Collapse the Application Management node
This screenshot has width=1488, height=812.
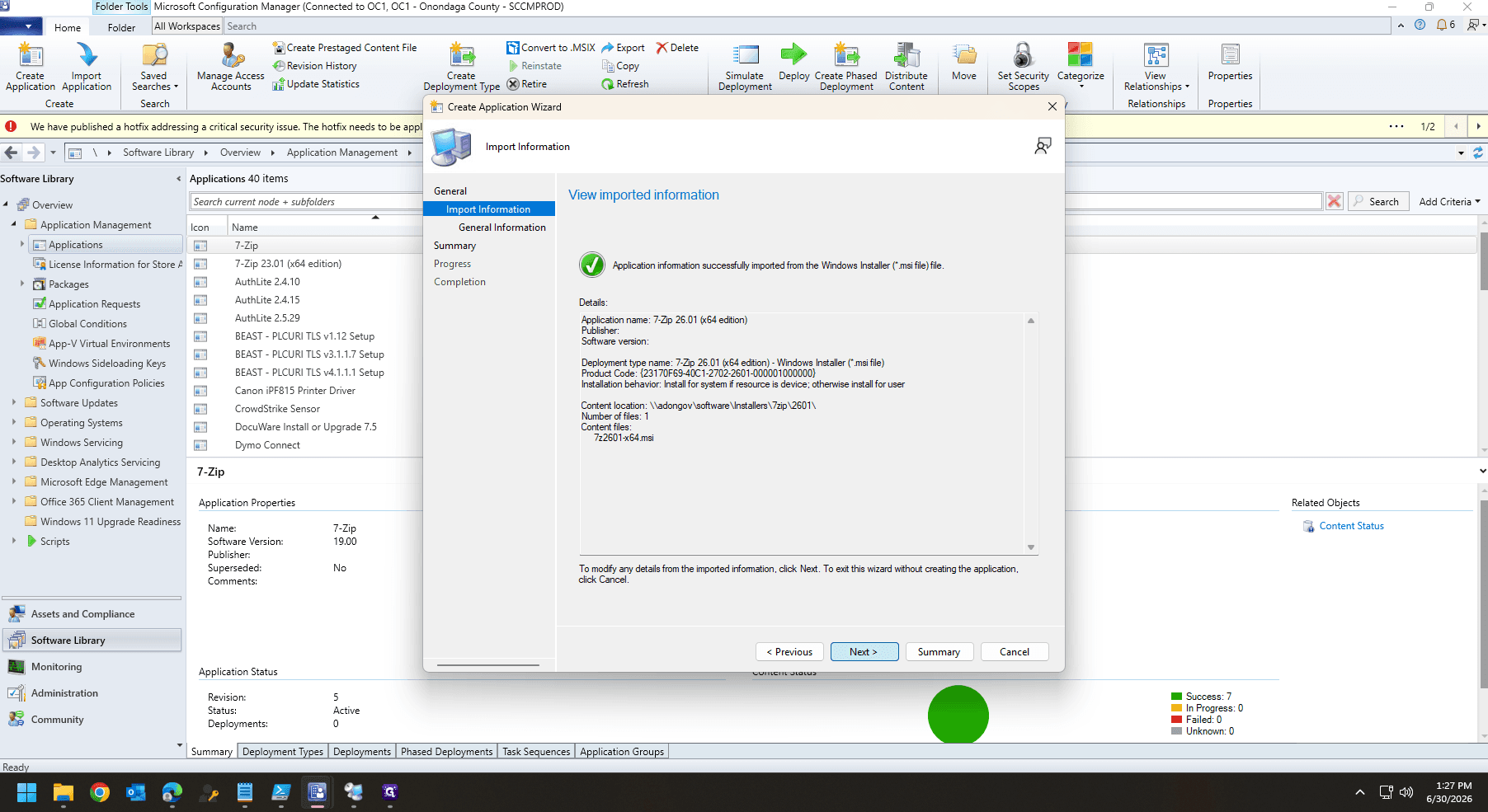[x=14, y=224]
